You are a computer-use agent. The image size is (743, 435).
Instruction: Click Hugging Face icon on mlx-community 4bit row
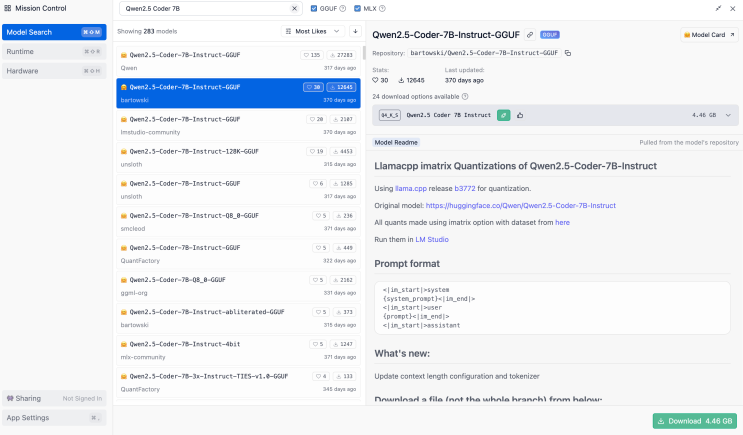pyautogui.click(x=124, y=344)
